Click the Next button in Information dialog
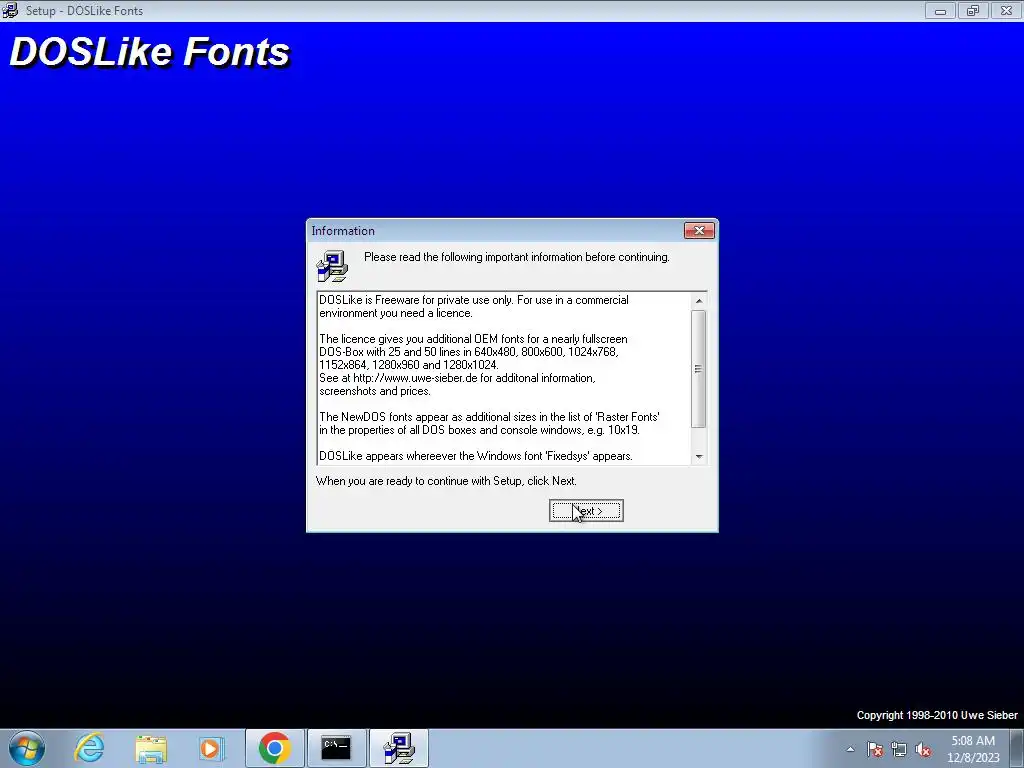Screen dimensions: 1024x768 coord(586,511)
